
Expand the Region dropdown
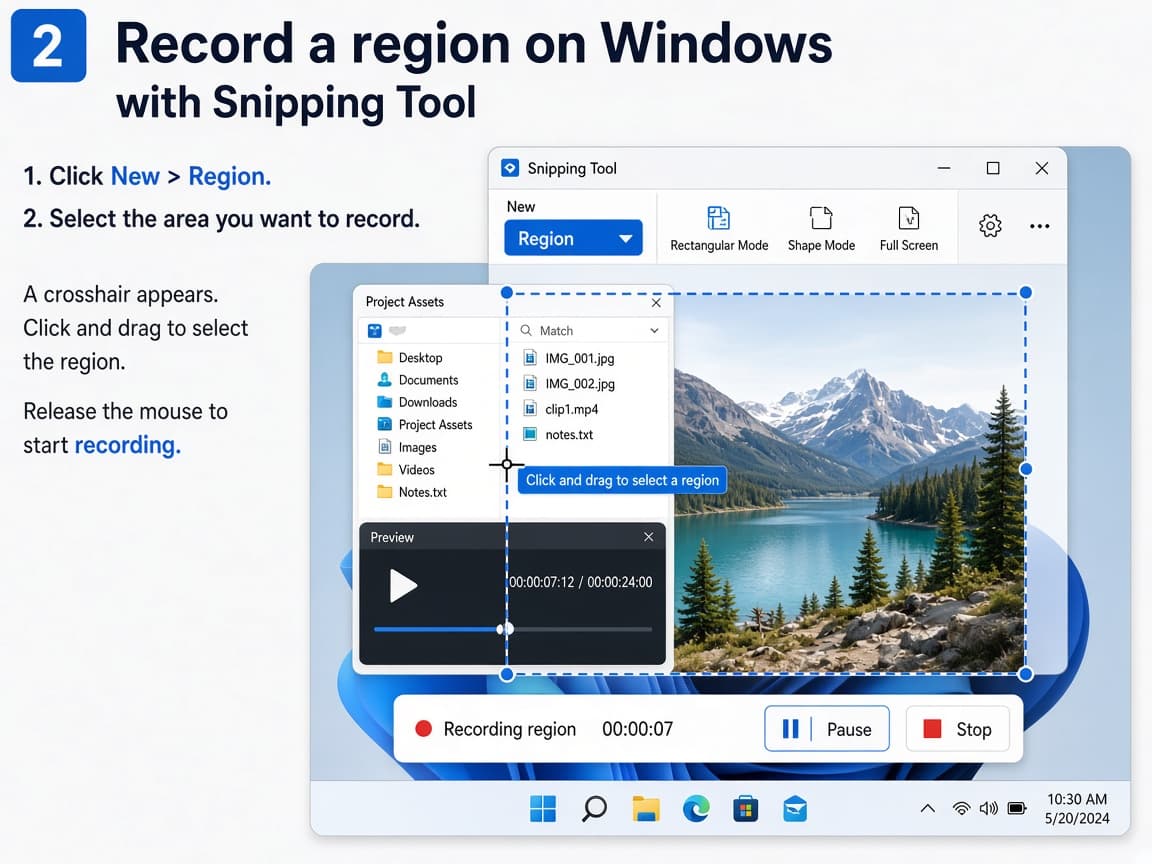click(x=573, y=238)
